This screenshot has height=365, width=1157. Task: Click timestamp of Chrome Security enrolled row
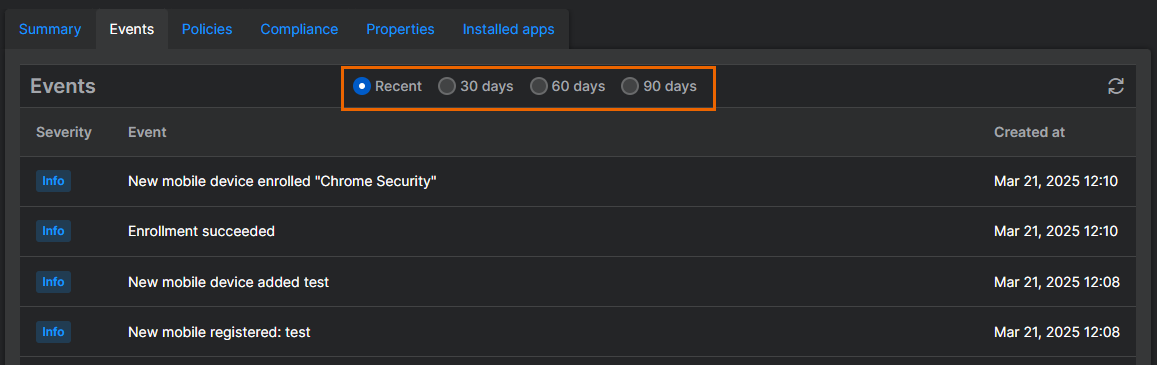pyautogui.click(x=1056, y=181)
